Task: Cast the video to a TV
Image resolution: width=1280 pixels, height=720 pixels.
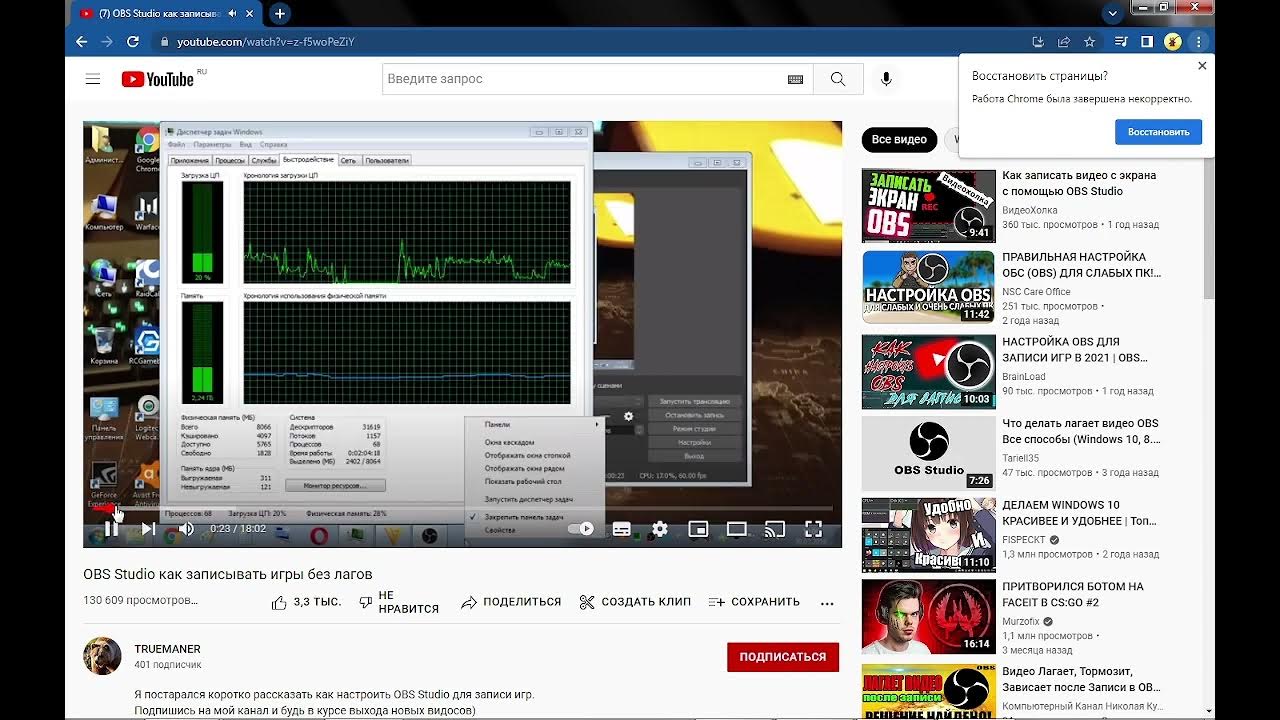Action: tap(775, 529)
